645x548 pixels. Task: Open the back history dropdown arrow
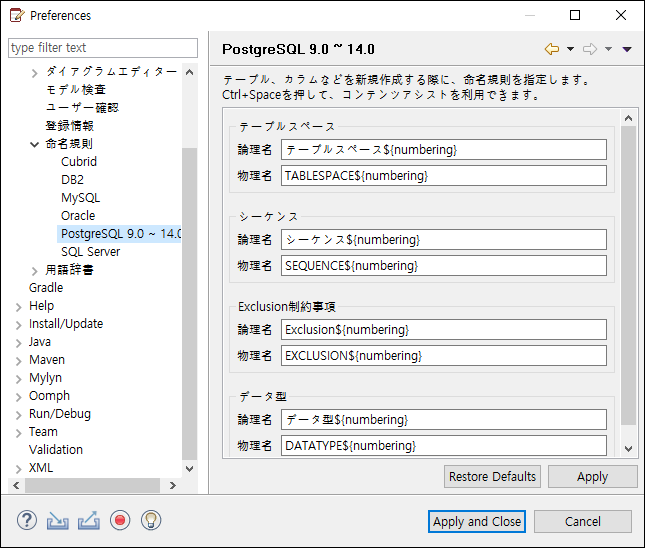pos(571,49)
